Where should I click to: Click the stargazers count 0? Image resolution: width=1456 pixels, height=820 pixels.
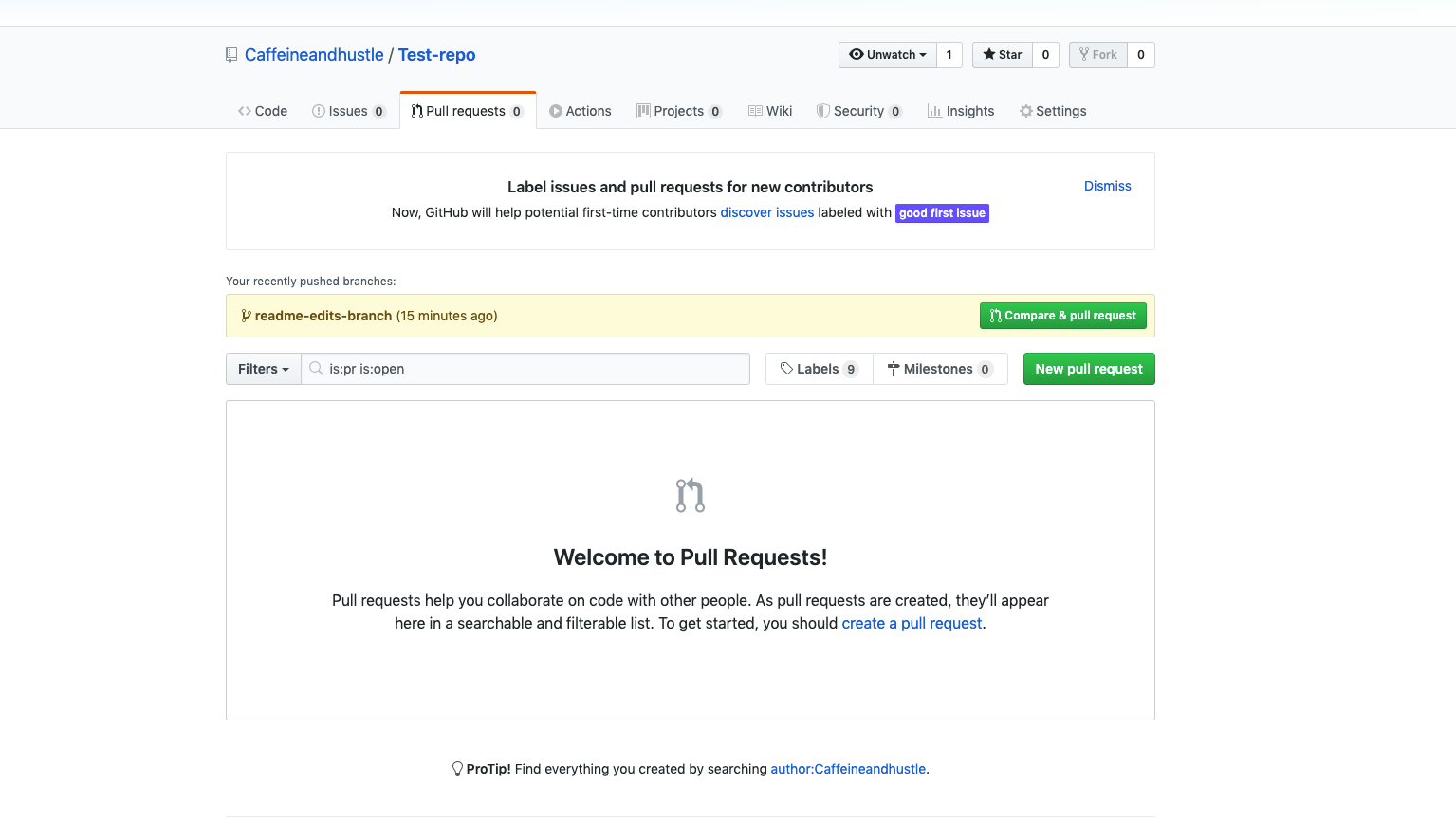(1046, 55)
